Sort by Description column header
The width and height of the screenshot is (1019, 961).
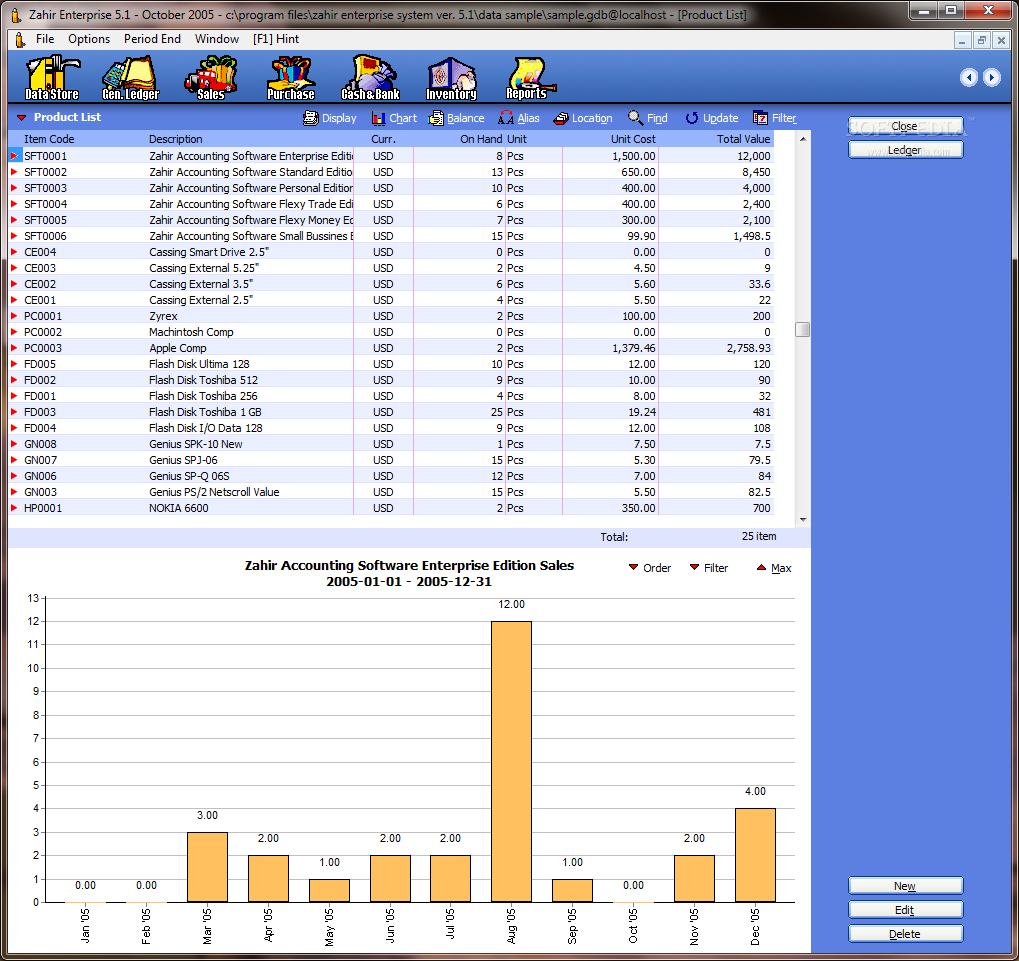click(175, 139)
